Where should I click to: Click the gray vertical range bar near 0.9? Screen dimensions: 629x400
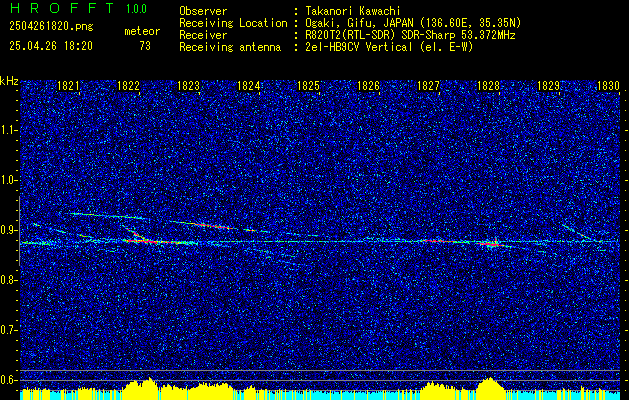[19, 231]
